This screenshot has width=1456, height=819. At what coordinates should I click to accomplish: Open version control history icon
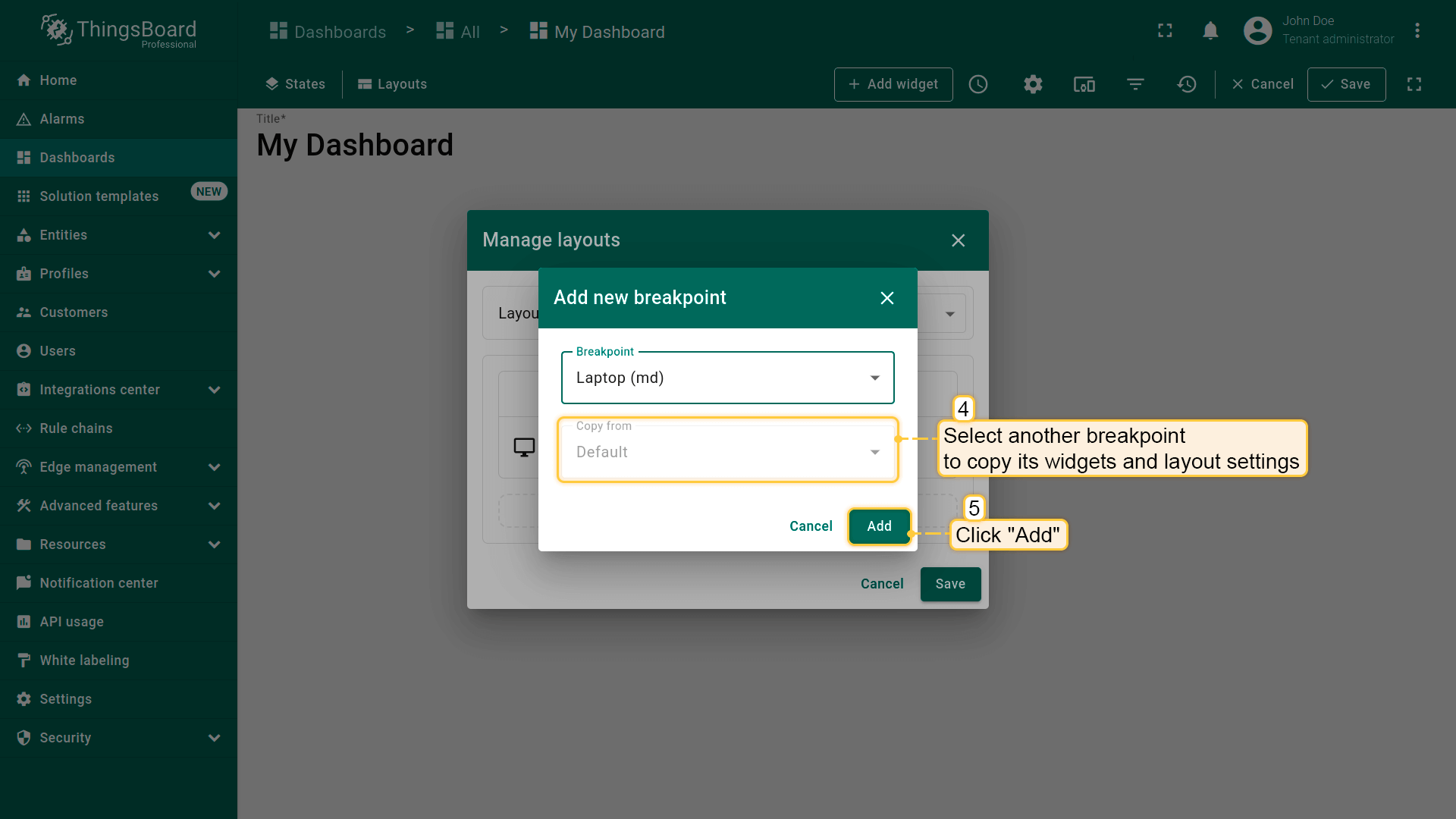(1187, 84)
